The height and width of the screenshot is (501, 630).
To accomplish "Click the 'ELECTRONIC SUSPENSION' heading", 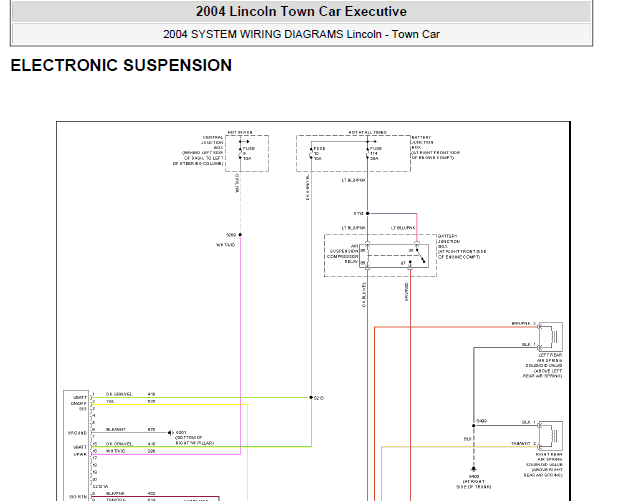I will click(x=121, y=65).
